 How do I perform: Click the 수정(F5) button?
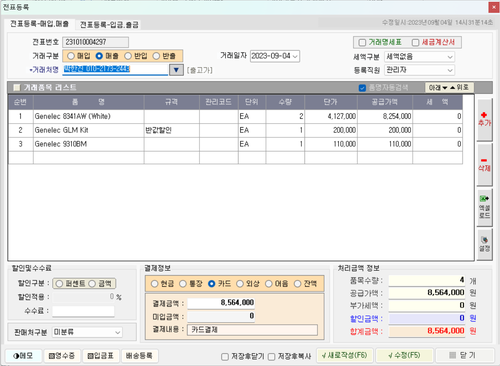click(x=404, y=355)
